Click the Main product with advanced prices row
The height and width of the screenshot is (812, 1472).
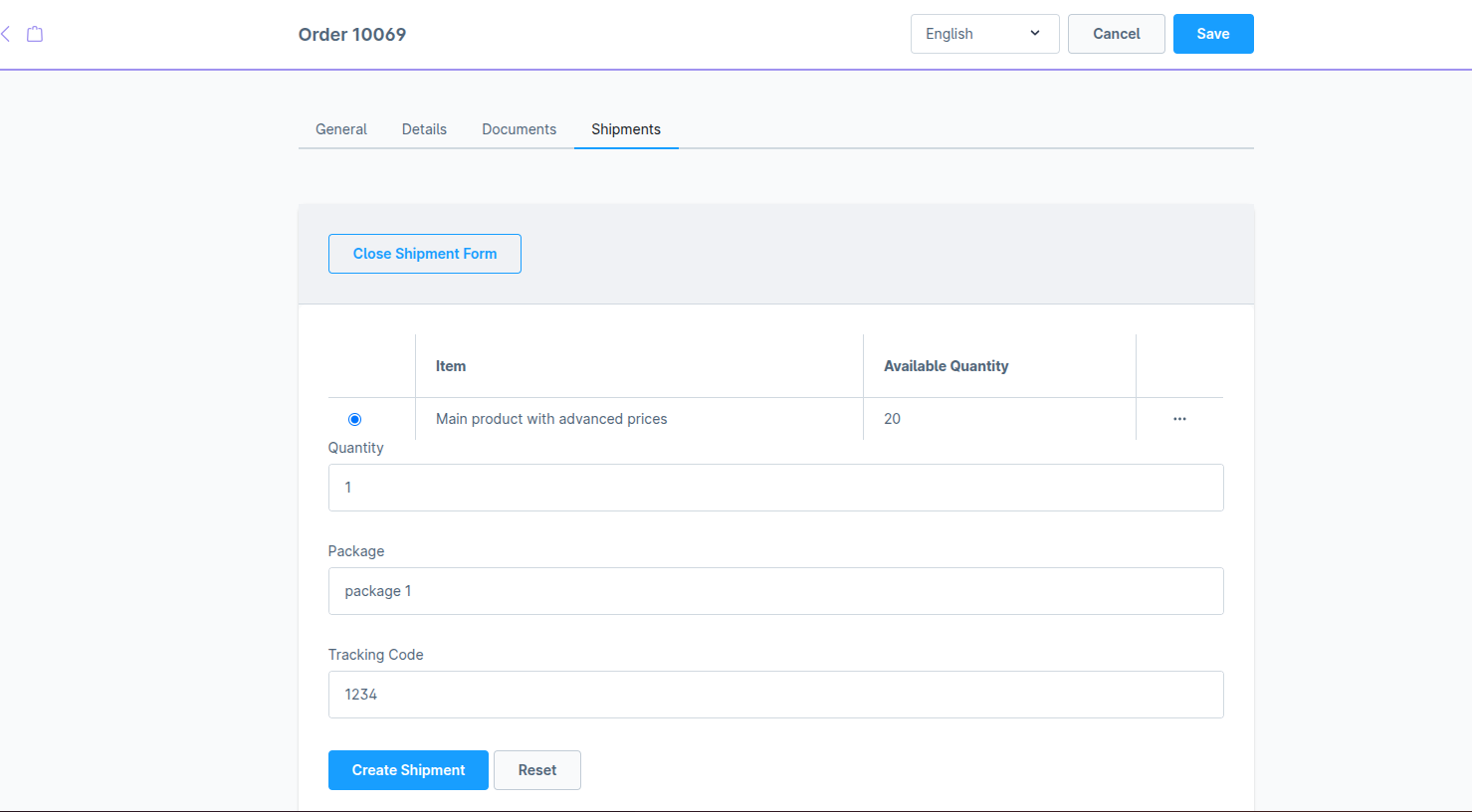[x=551, y=419]
